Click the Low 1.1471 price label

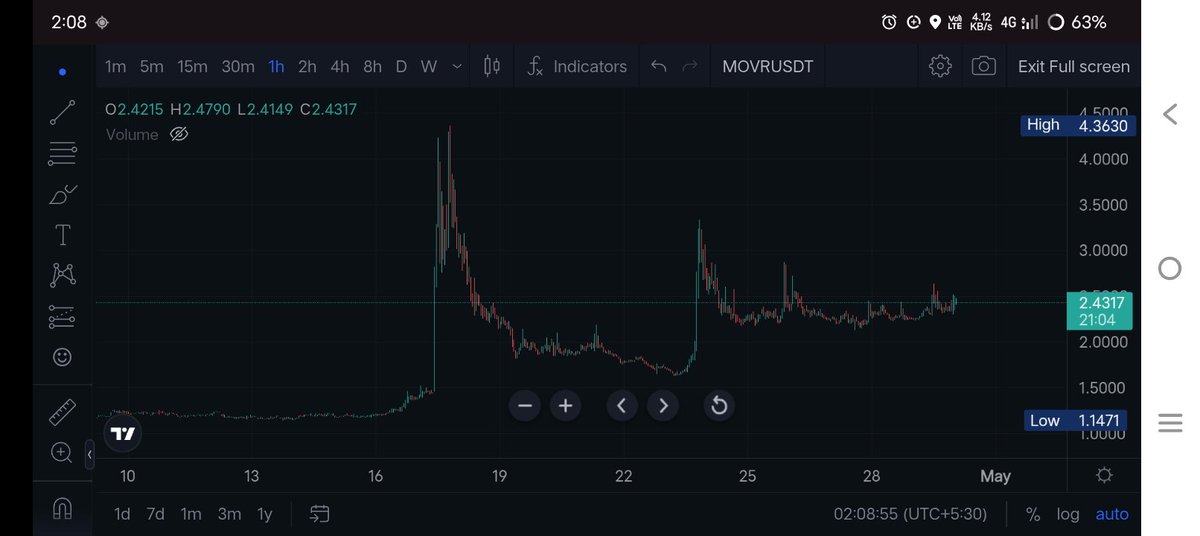[x=1075, y=421]
